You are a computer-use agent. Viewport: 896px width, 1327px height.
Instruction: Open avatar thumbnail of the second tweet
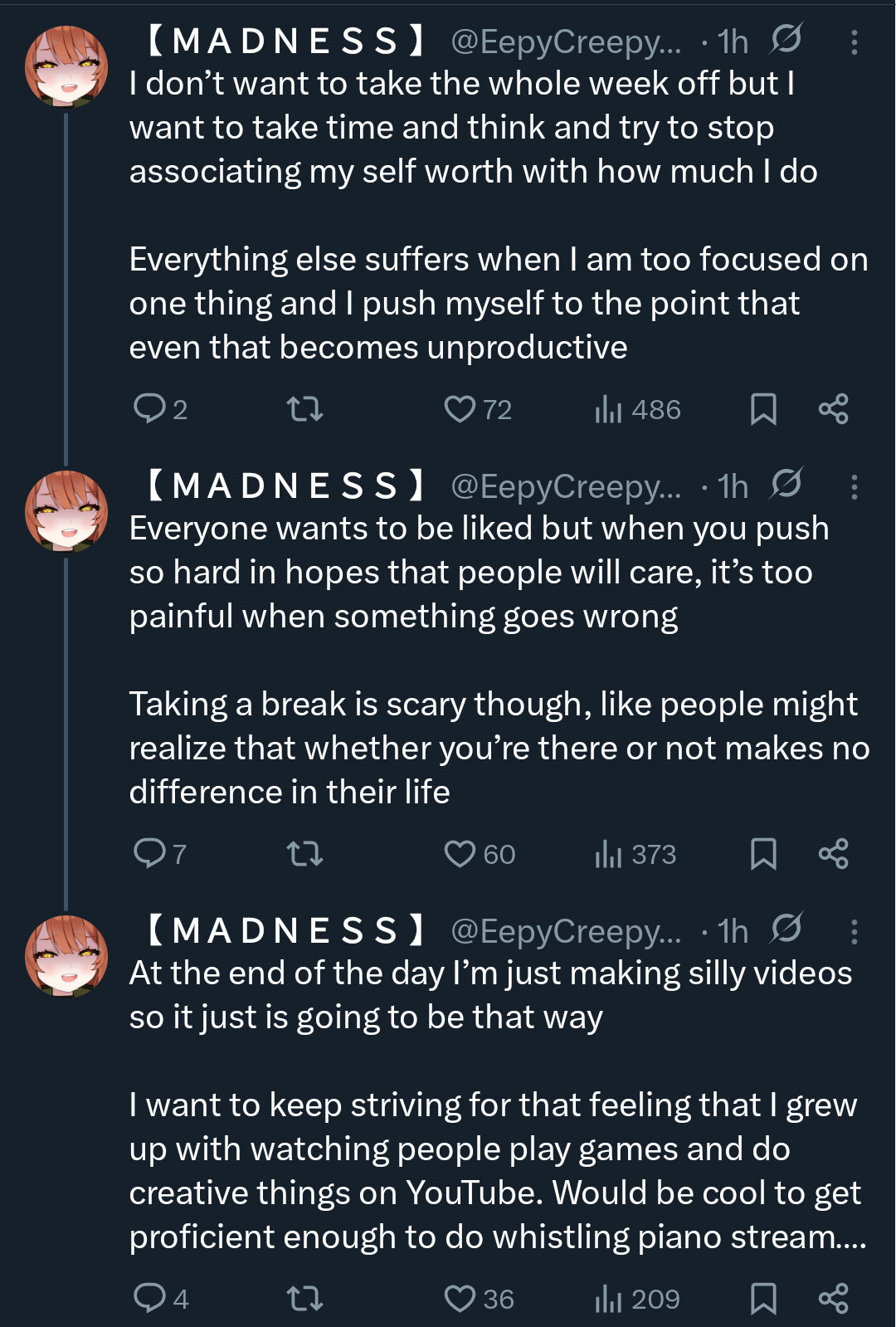(x=66, y=511)
